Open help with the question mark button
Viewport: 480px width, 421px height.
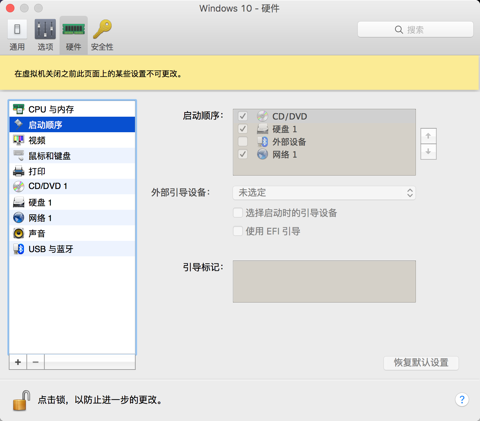point(462,399)
